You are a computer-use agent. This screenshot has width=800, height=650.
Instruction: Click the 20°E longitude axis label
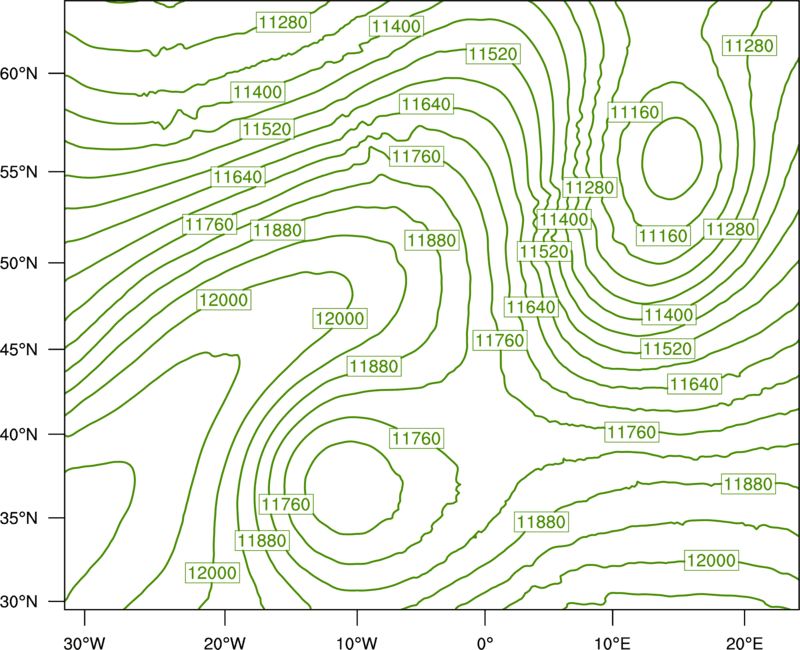pos(744,643)
